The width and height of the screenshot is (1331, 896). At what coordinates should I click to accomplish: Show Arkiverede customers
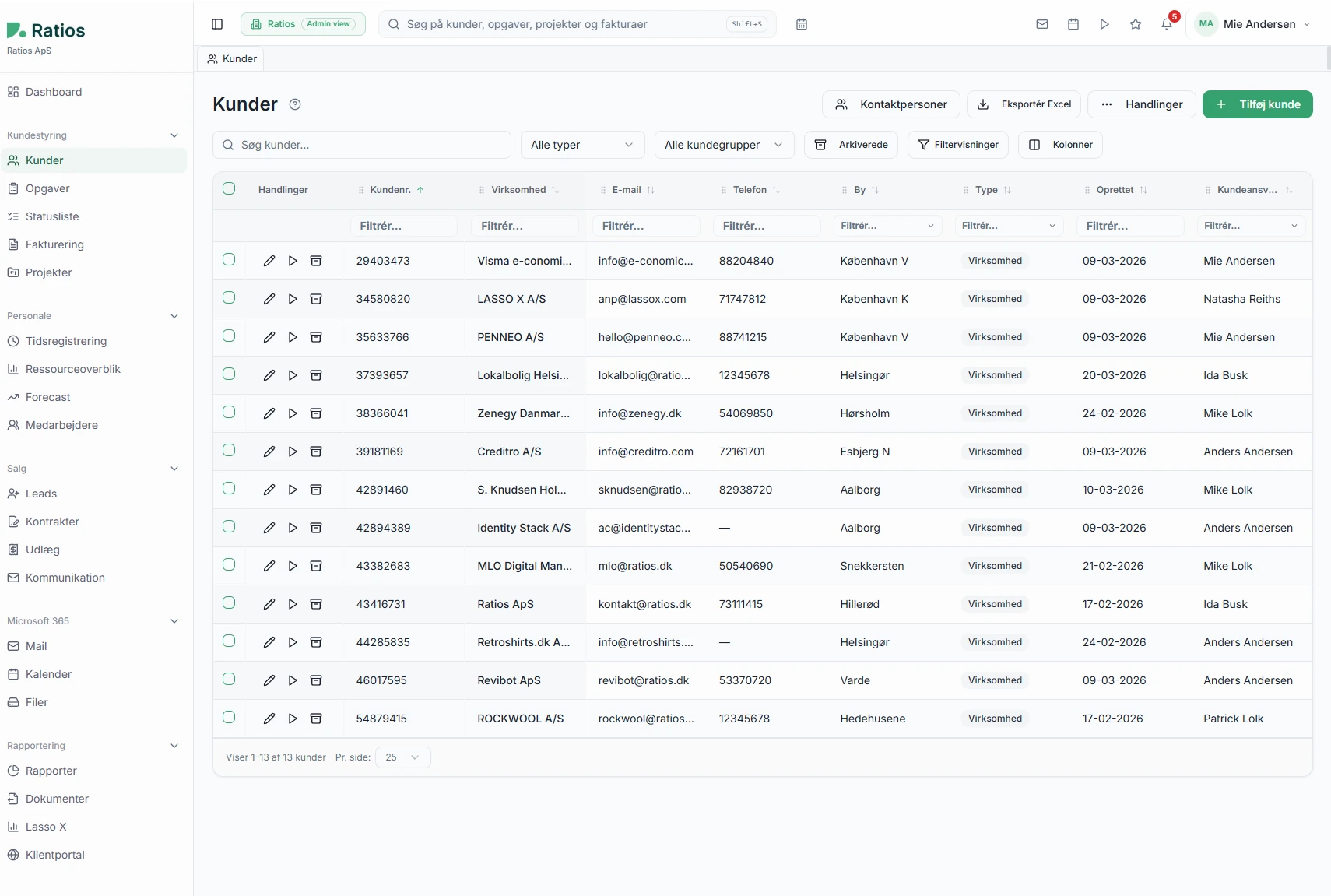point(851,145)
